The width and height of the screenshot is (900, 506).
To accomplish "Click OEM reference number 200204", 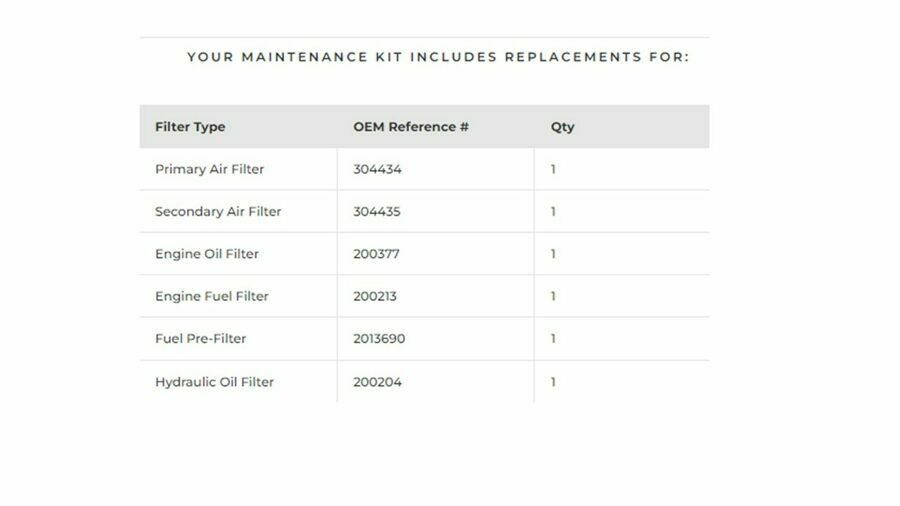I will coord(377,382).
